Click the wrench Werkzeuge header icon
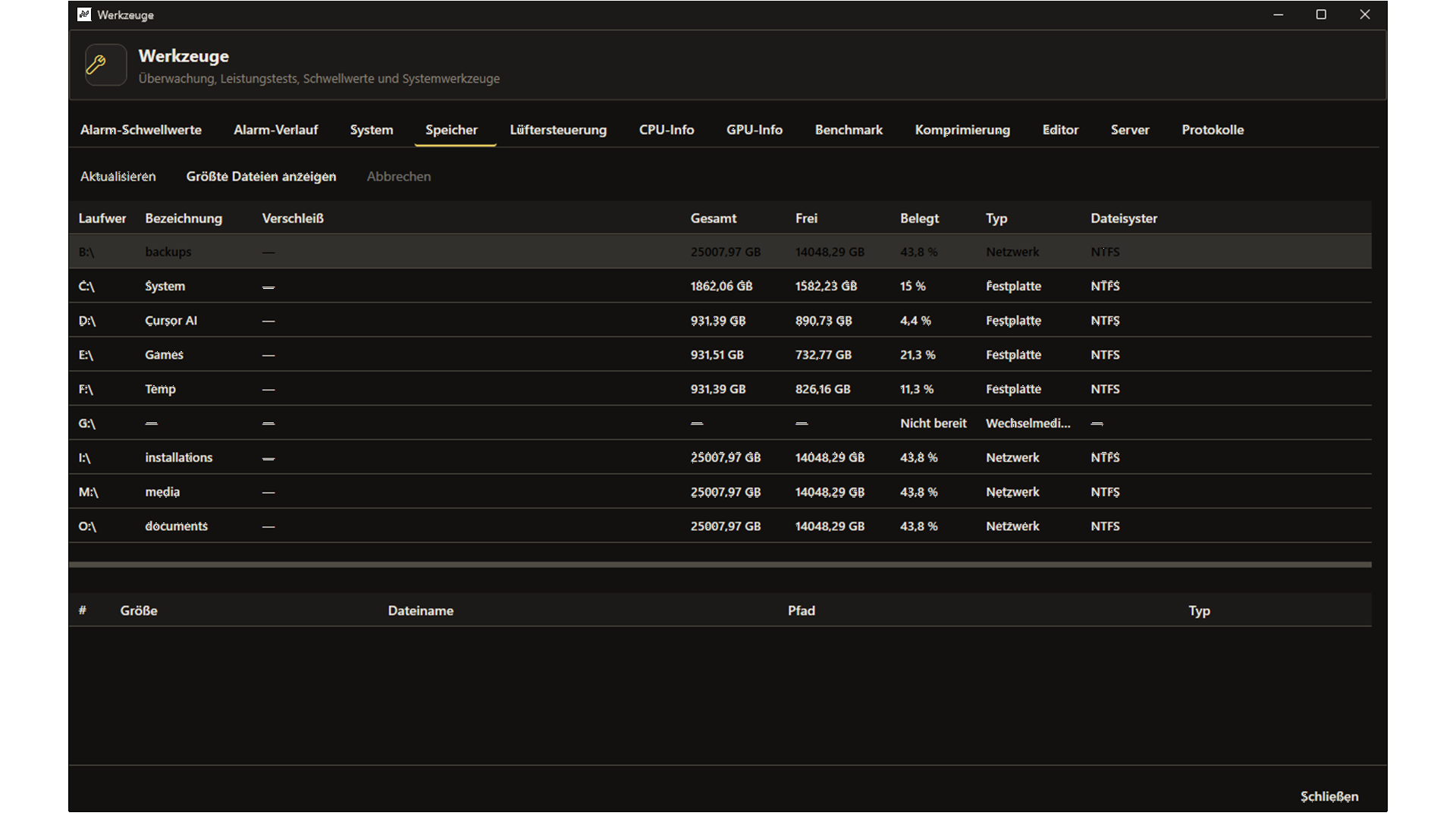1456x819 pixels. pos(105,65)
